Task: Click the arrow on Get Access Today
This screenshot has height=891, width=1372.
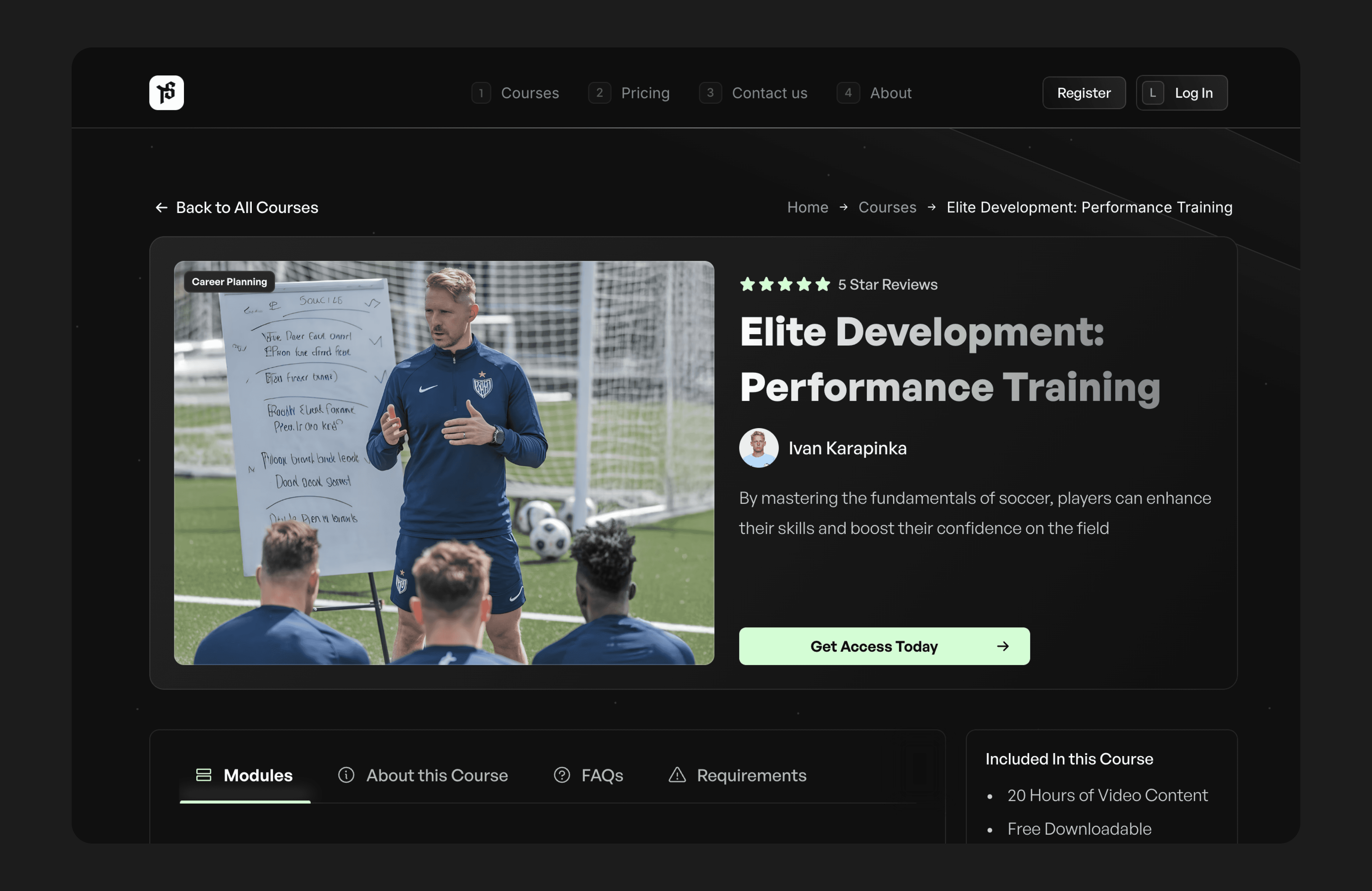Action: tap(1003, 646)
